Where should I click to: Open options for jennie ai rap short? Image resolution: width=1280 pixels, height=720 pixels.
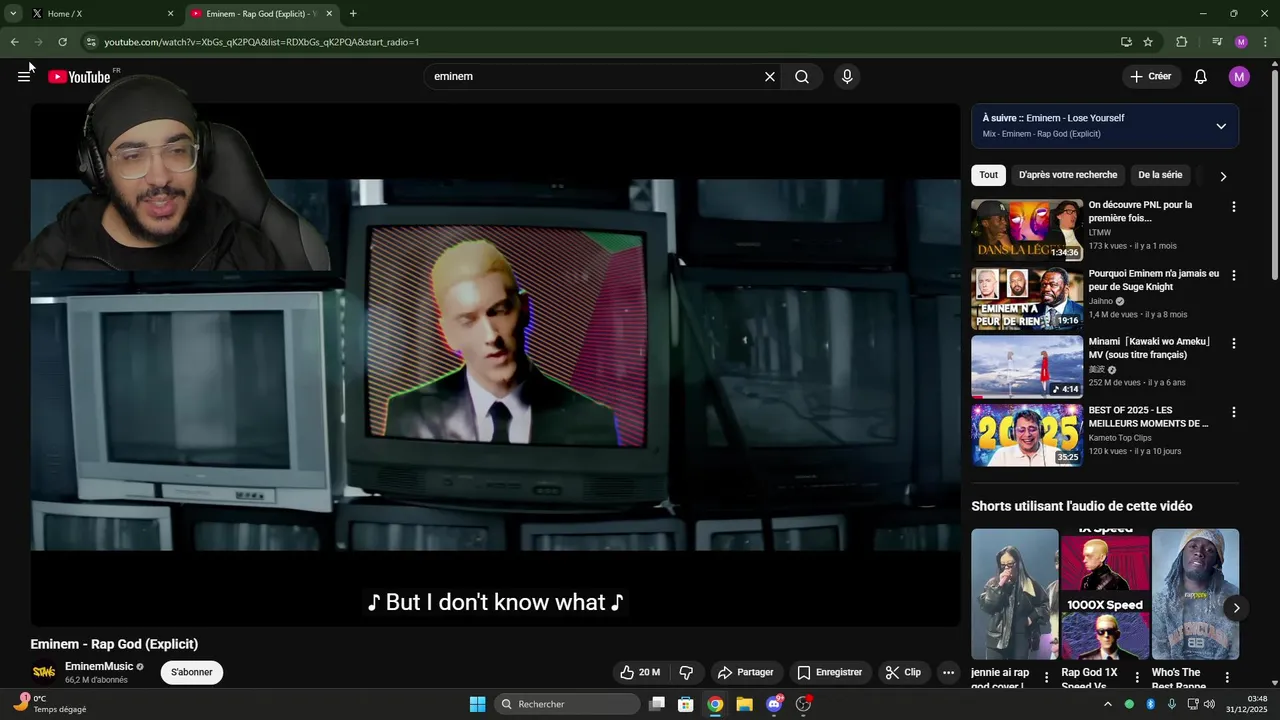[1047, 677]
